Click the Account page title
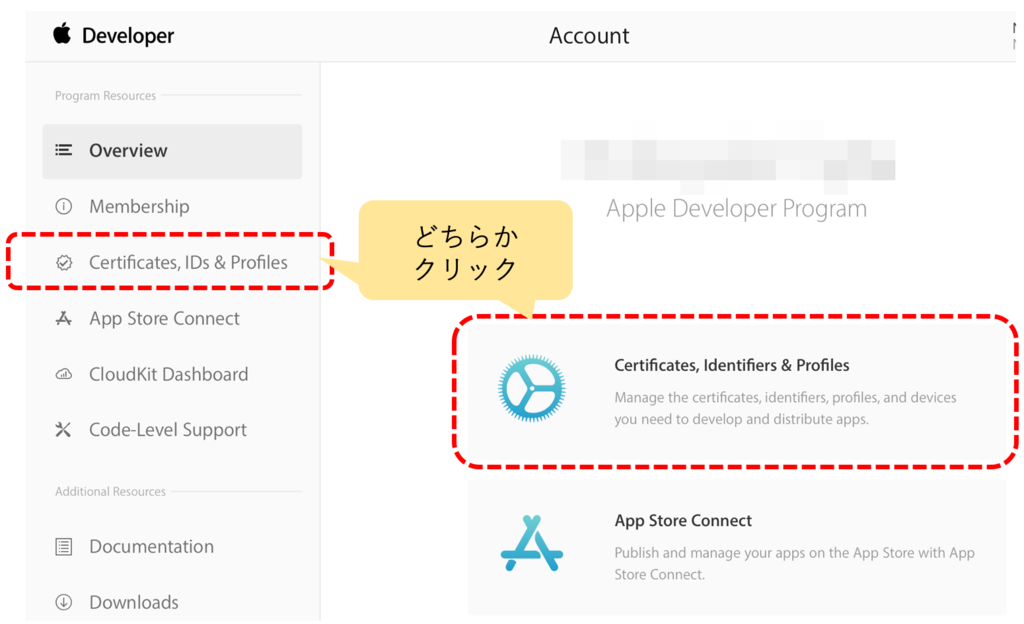The image size is (1024, 624). 589,35
